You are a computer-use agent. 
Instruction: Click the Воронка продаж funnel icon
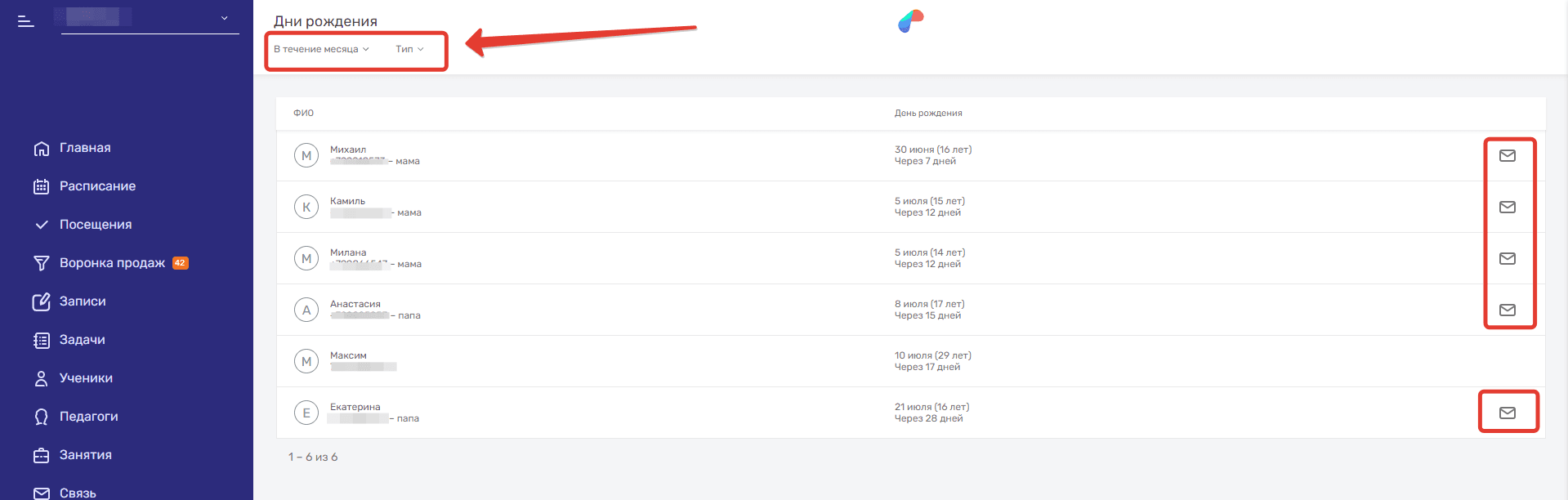[41, 263]
